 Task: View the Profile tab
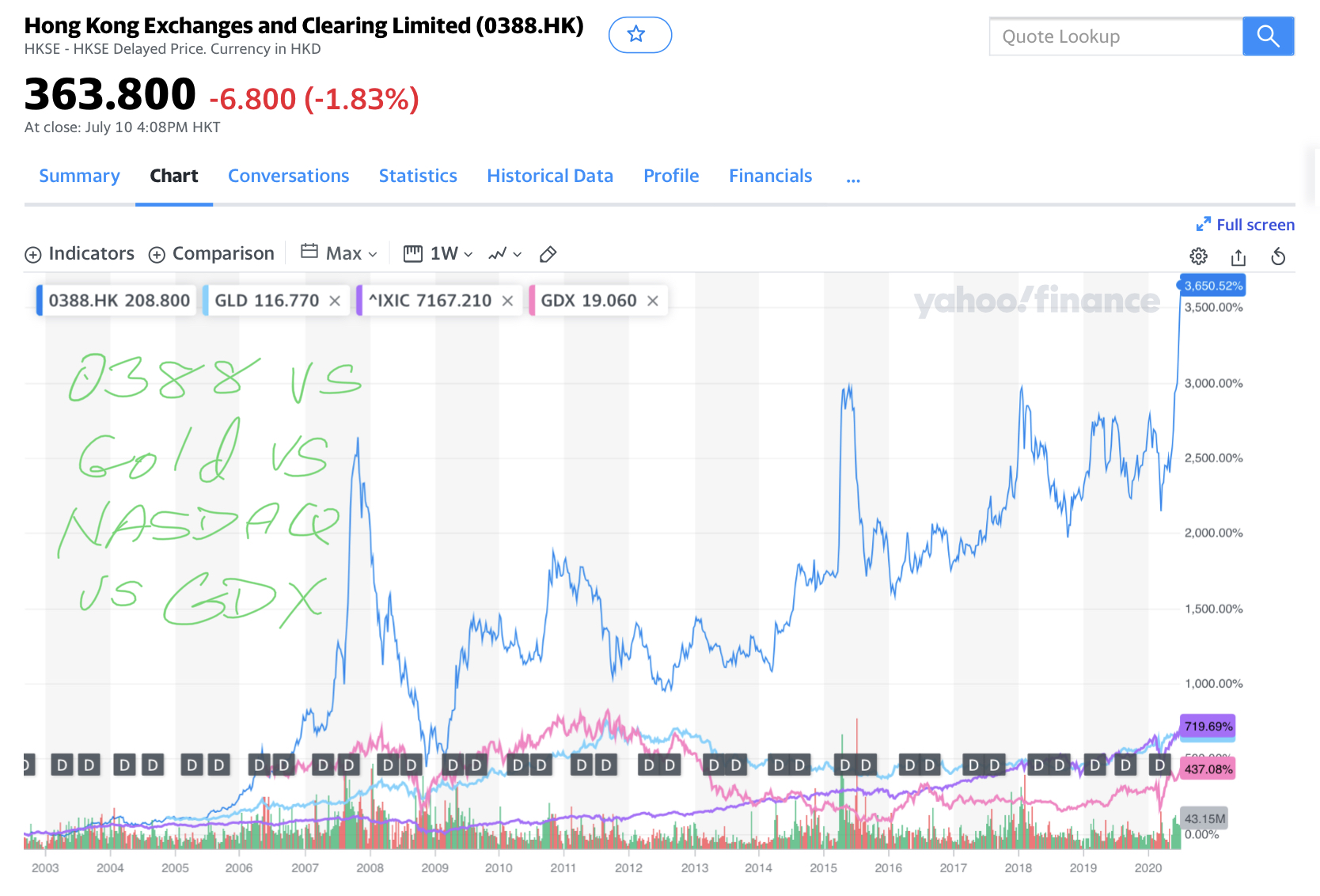[x=671, y=176]
